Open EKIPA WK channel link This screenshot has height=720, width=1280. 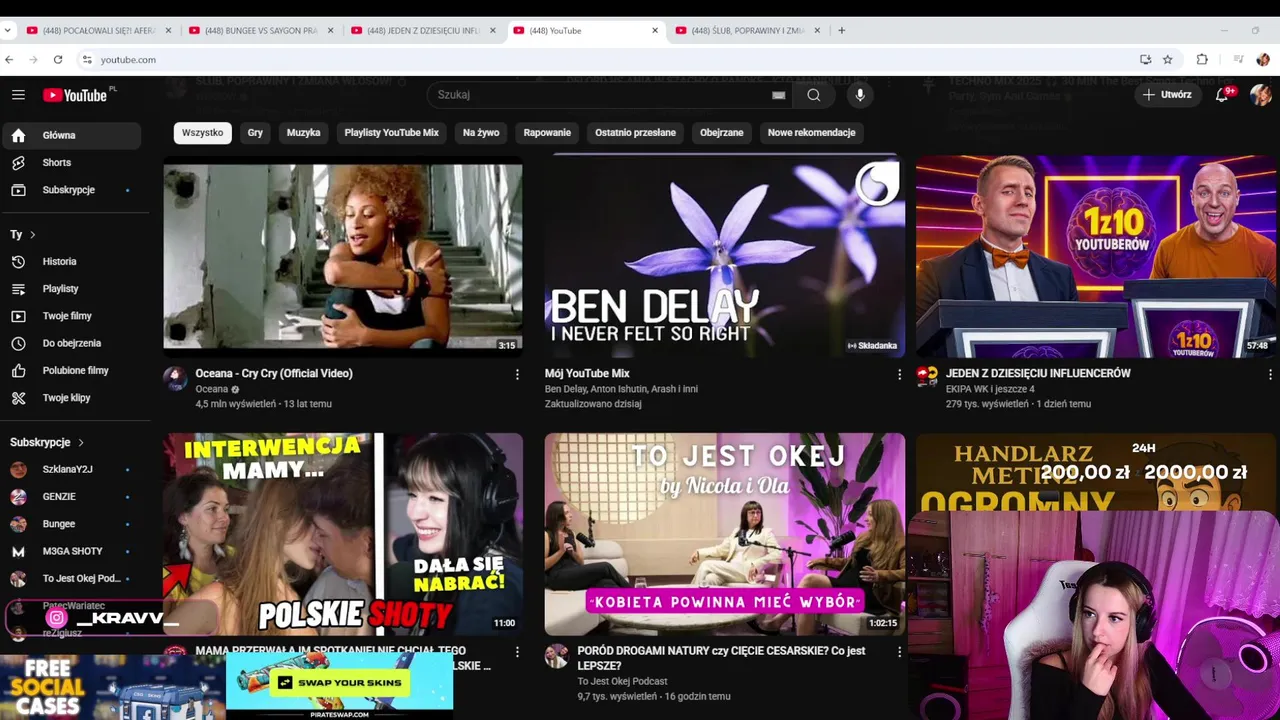[x=990, y=389]
